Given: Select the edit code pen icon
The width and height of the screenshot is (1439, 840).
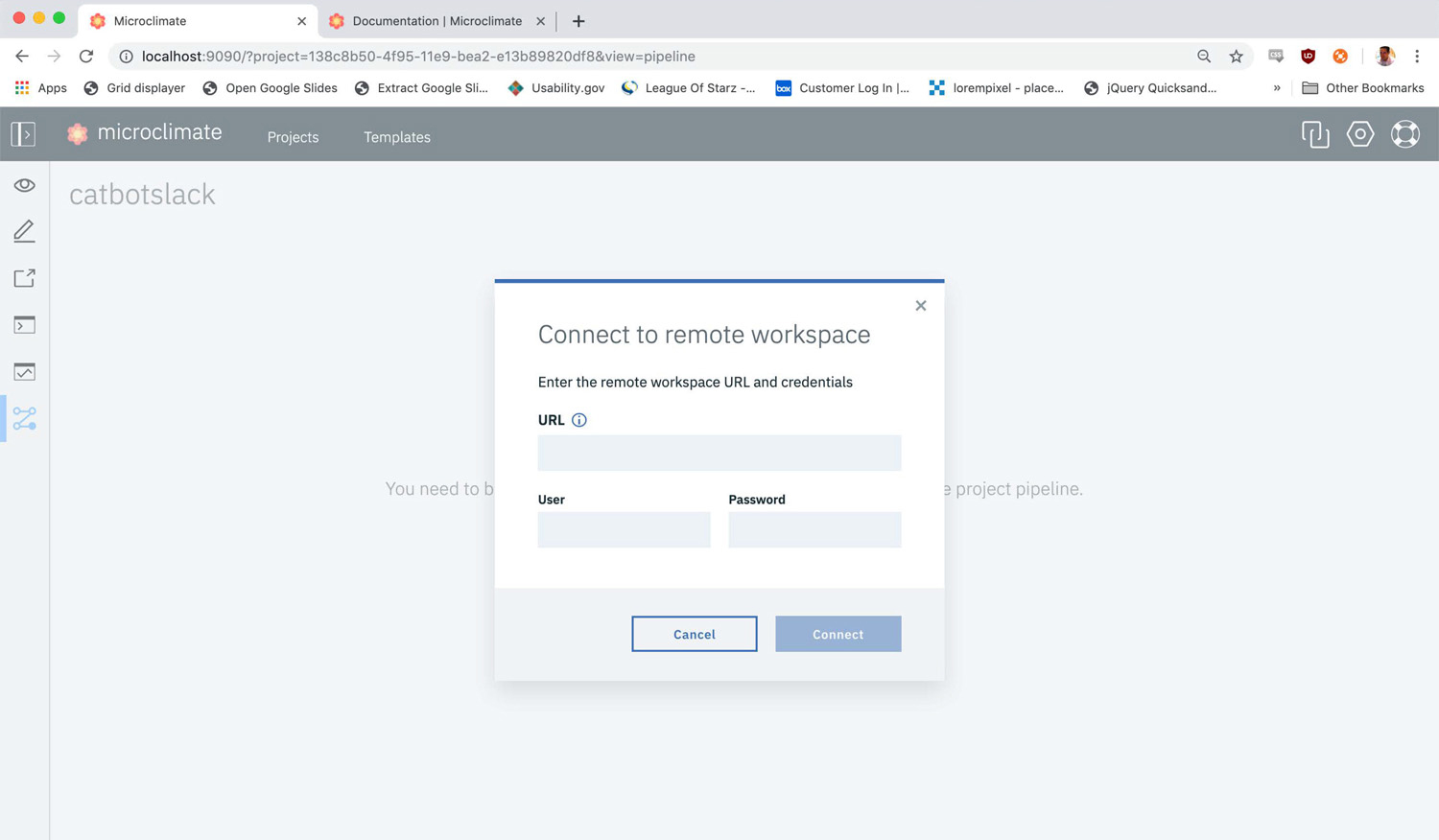Looking at the screenshot, I should [x=24, y=230].
